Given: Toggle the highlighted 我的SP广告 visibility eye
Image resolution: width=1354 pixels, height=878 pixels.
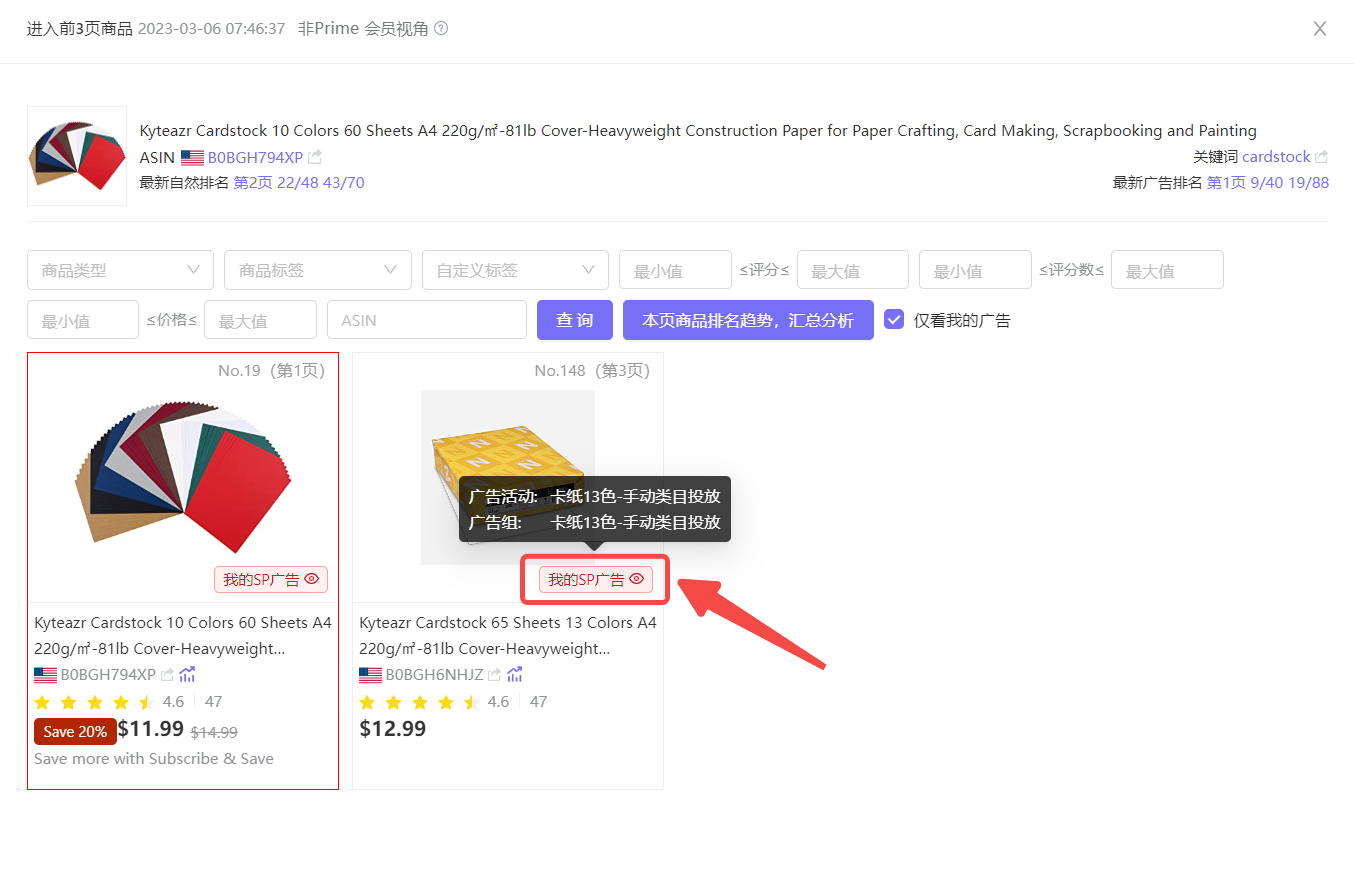Looking at the screenshot, I should 637,579.
